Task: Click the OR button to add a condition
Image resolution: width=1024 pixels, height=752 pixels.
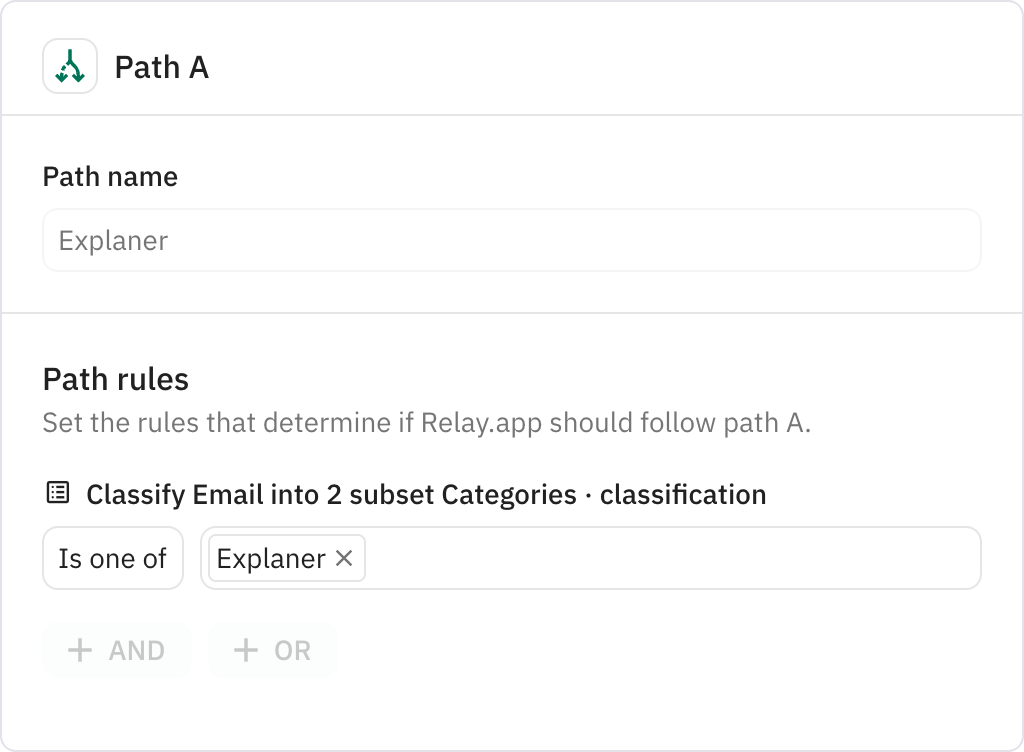Action: pyautogui.click(x=272, y=650)
